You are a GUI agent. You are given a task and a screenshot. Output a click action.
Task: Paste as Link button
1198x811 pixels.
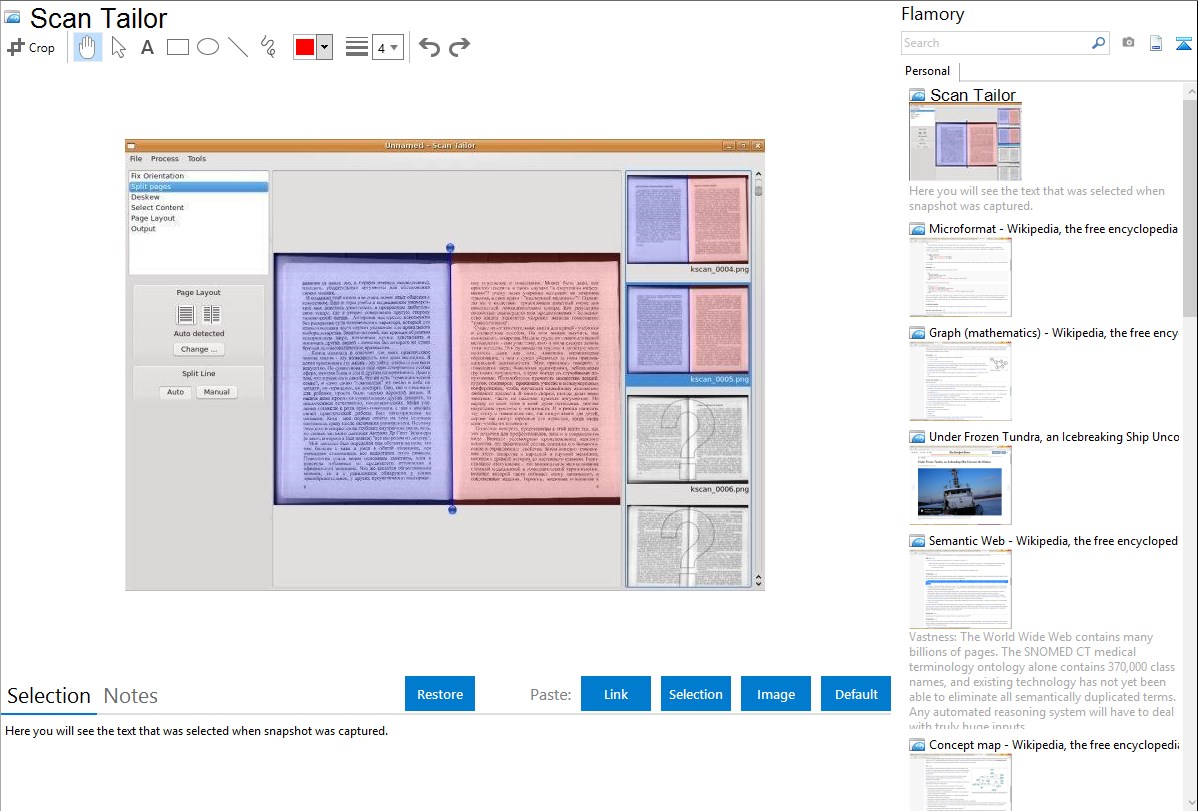pos(616,694)
